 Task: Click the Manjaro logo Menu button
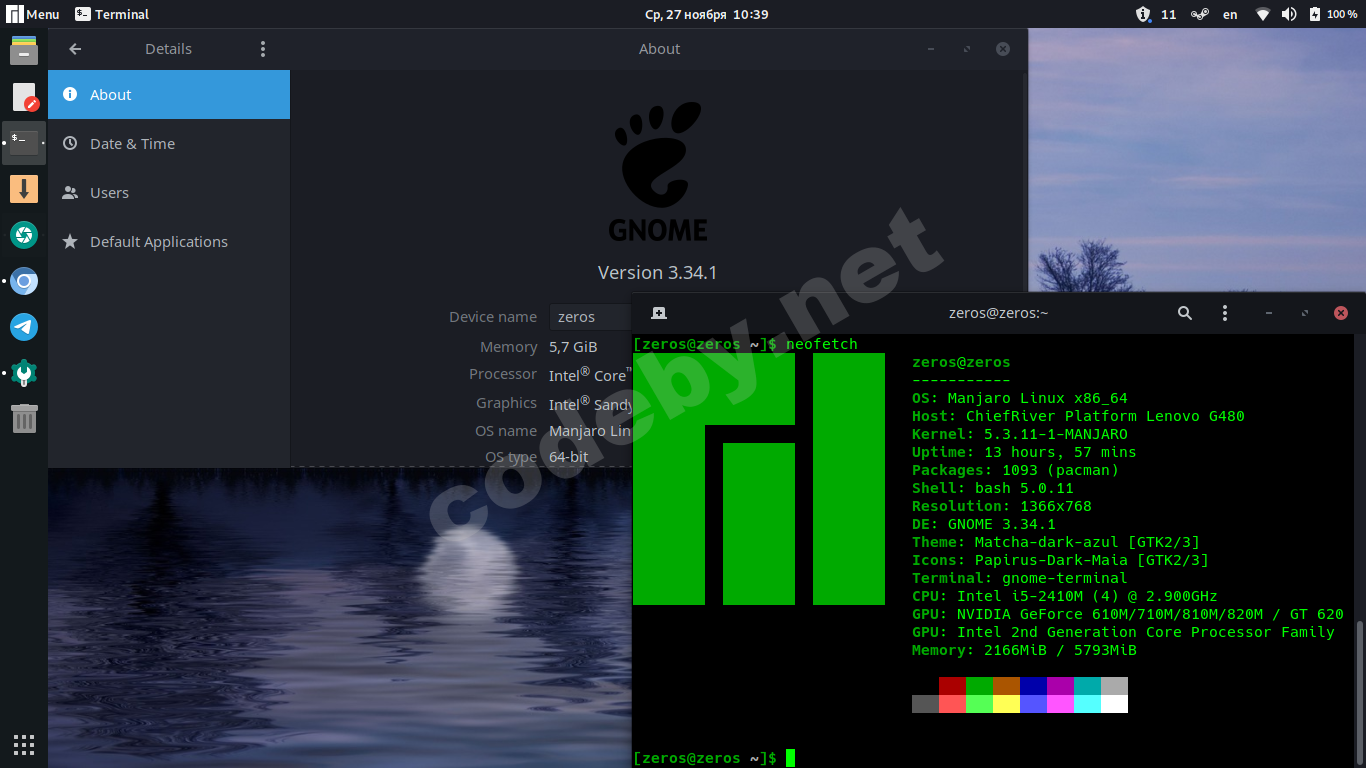point(33,14)
